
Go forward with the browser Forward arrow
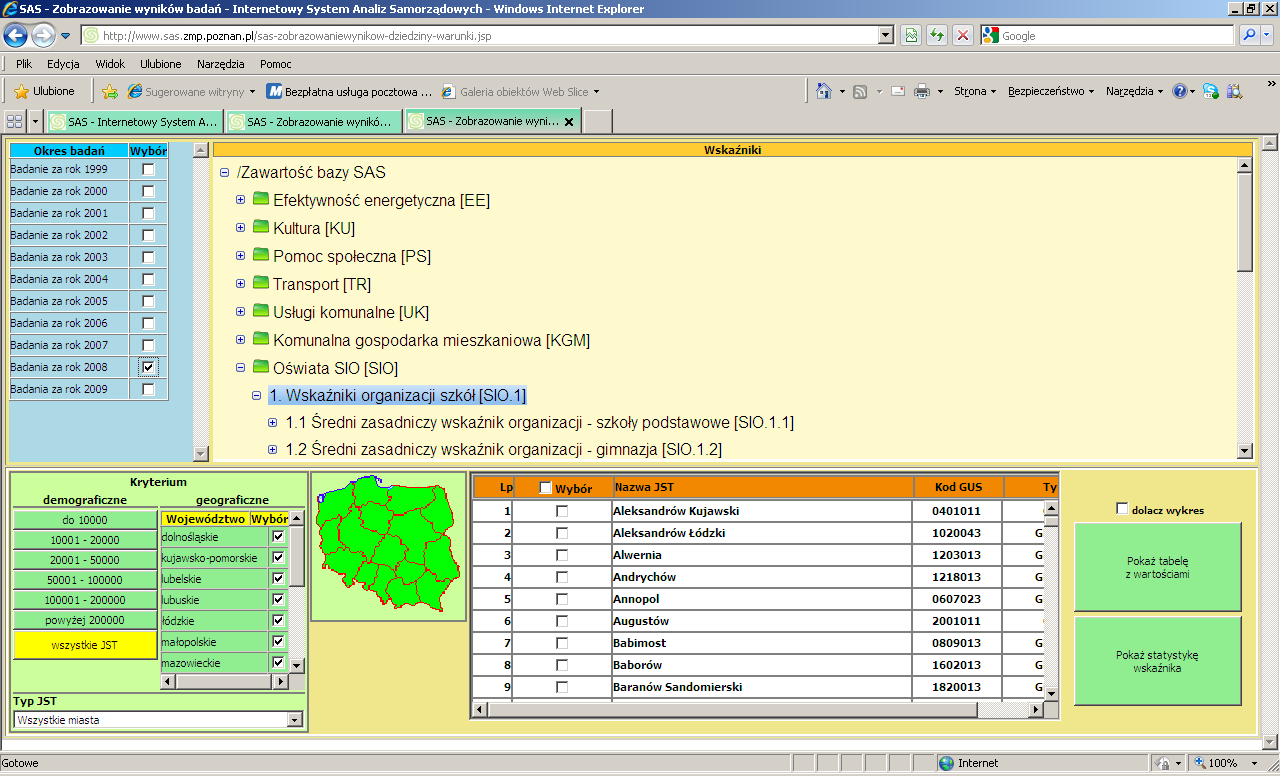(x=43, y=36)
